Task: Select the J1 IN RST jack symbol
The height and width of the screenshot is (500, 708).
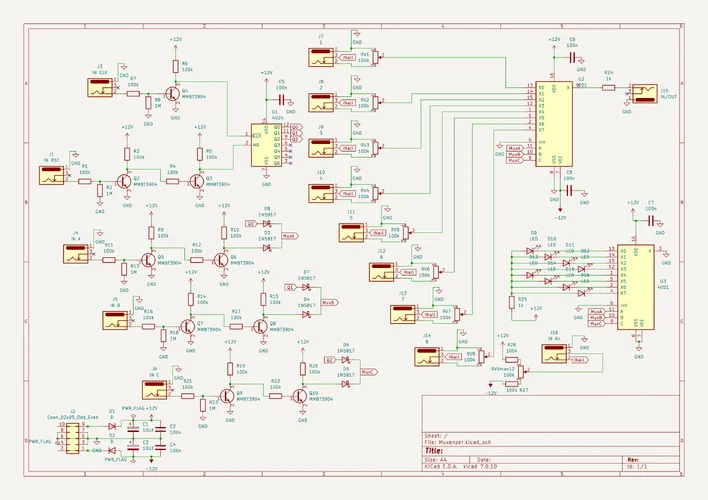Action: [x=52, y=175]
